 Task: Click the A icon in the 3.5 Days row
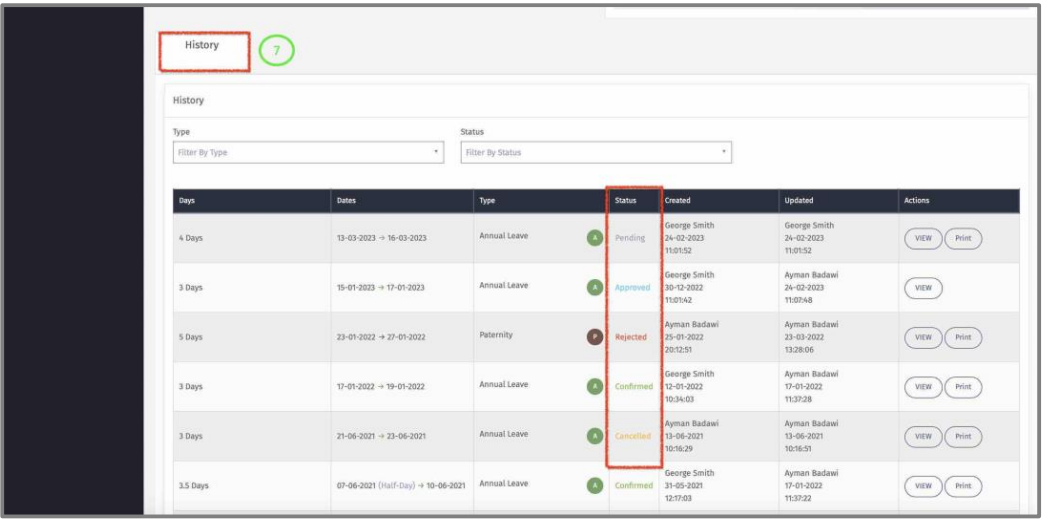tap(593, 485)
